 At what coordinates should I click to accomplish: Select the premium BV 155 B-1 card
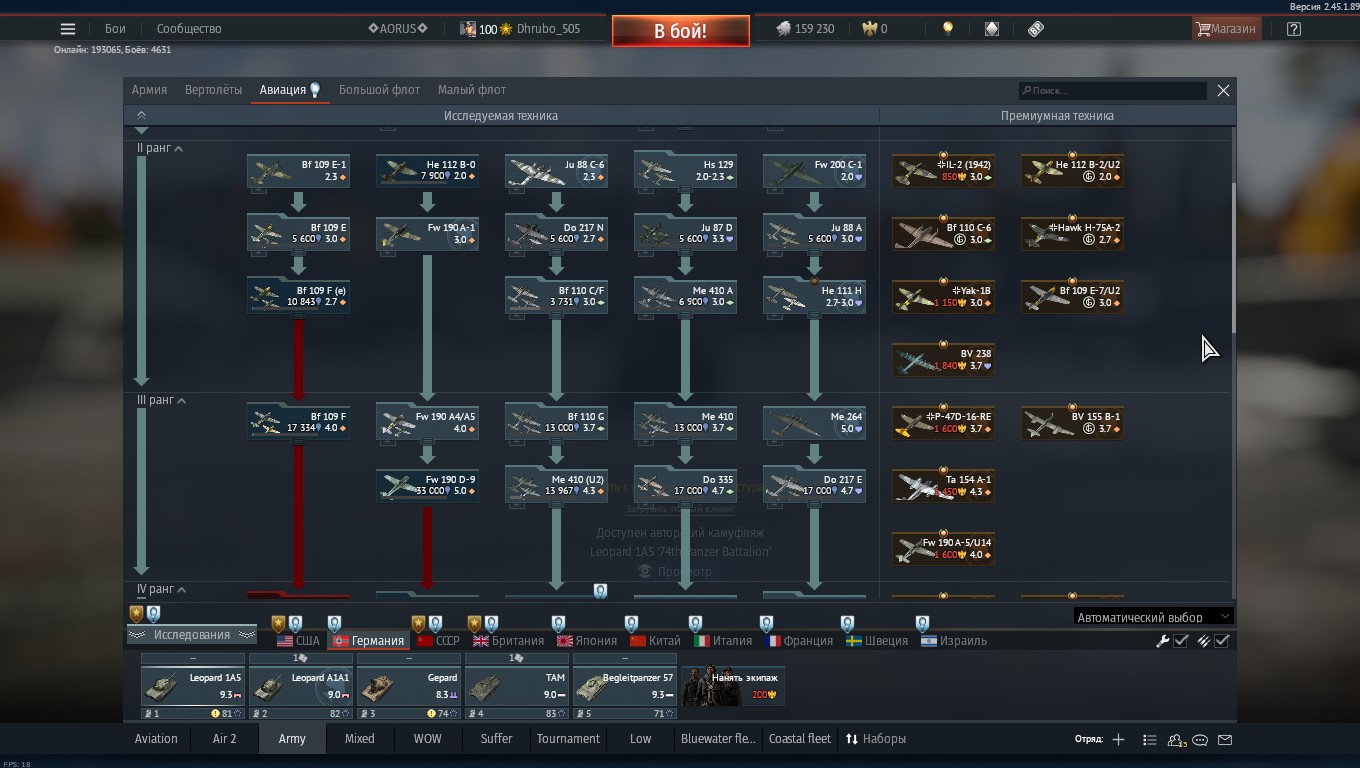[1072, 423]
